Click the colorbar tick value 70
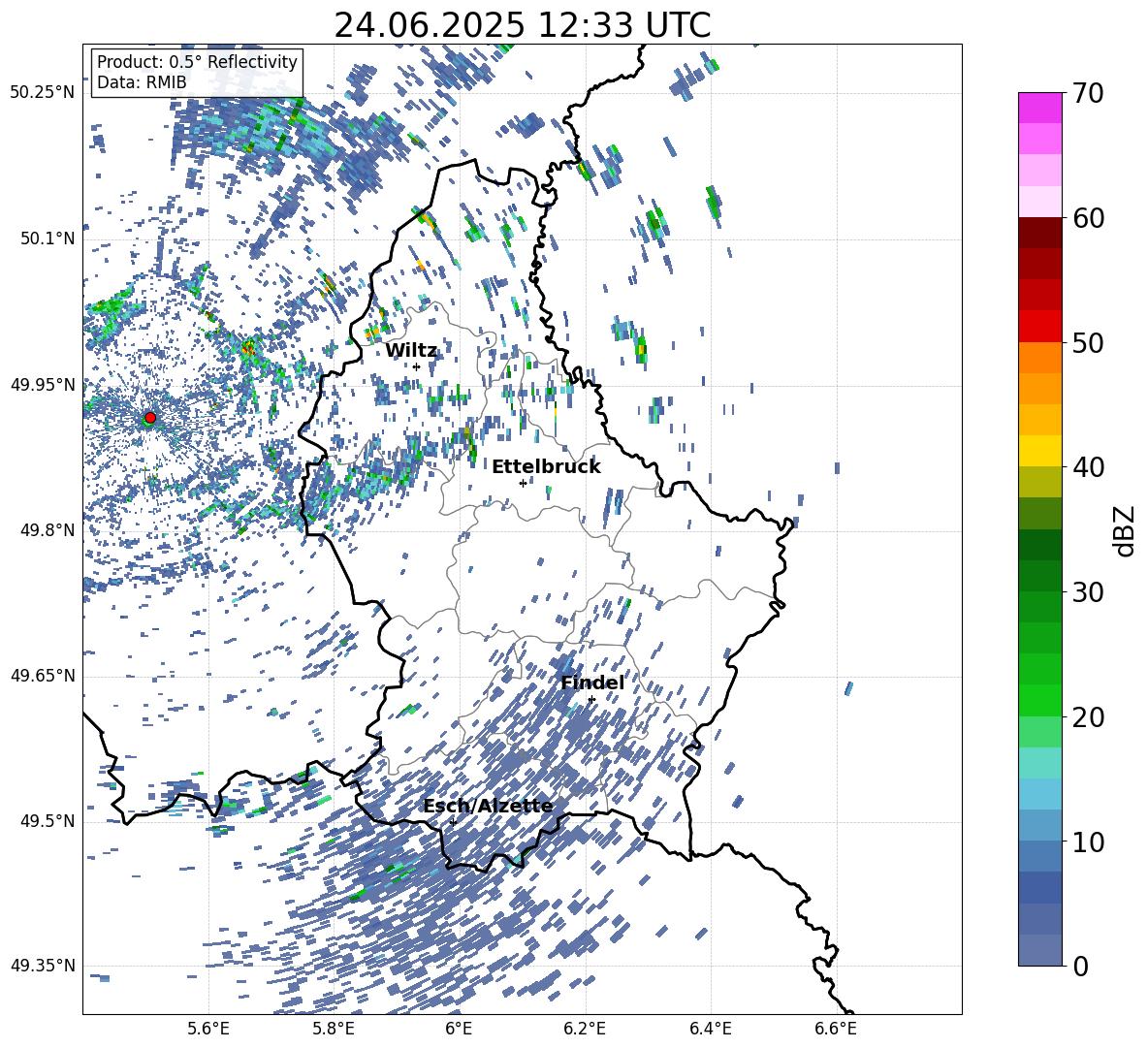Image resolution: width=1148 pixels, height=1048 pixels. point(1088,93)
